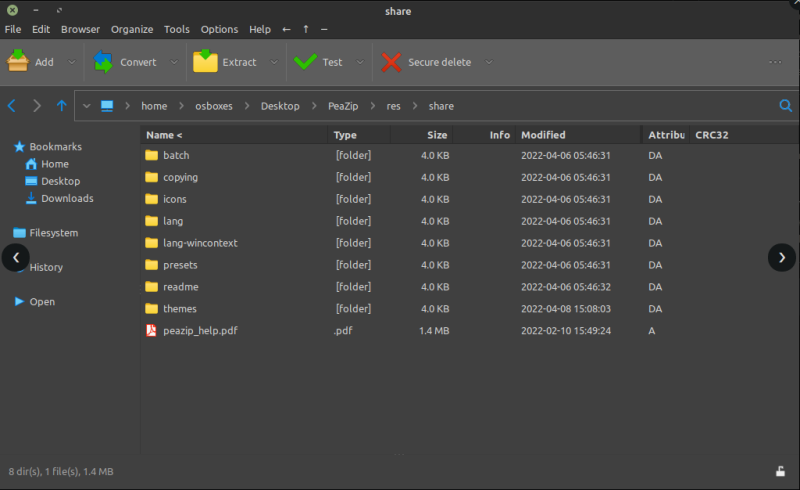This screenshot has width=800, height=490.
Task: Open the peazip_help.pdf file
Action: coord(199,330)
